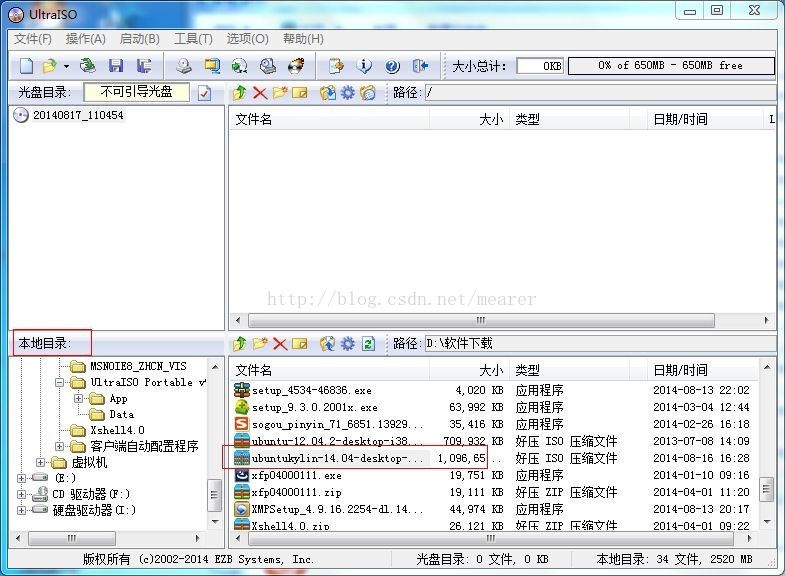Click the Information bubble icon
Image resolution: width=785 pixels, height=576 pixels.
coord(364,66)
